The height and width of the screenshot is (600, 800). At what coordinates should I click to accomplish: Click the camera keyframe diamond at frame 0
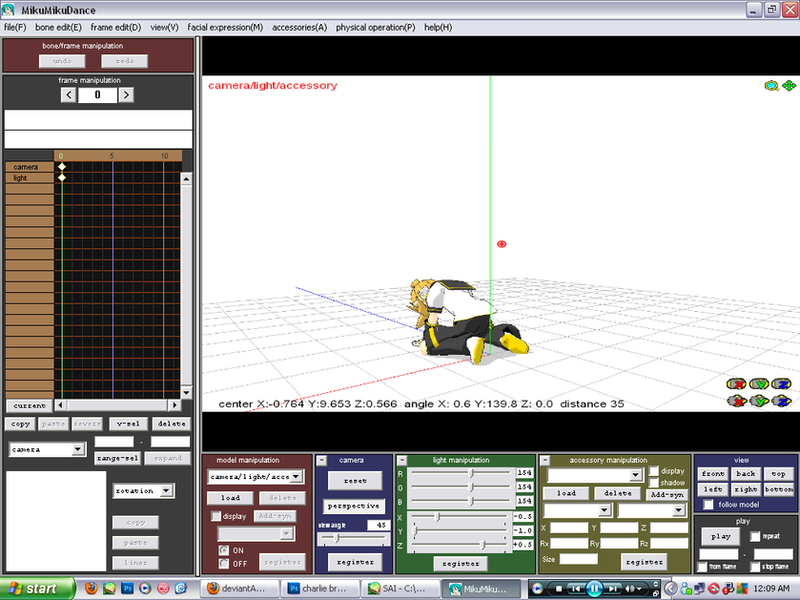point(62,167)
